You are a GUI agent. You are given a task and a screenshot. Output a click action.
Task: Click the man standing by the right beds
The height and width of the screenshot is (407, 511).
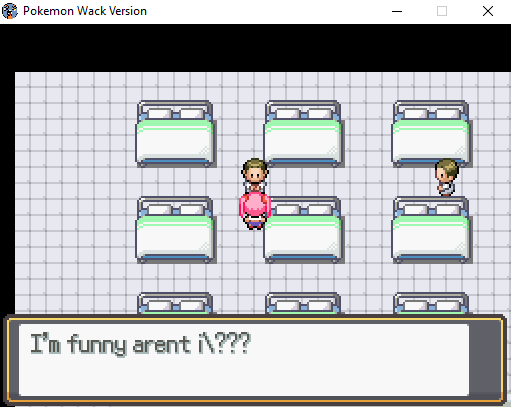click(x=447, y=177)
